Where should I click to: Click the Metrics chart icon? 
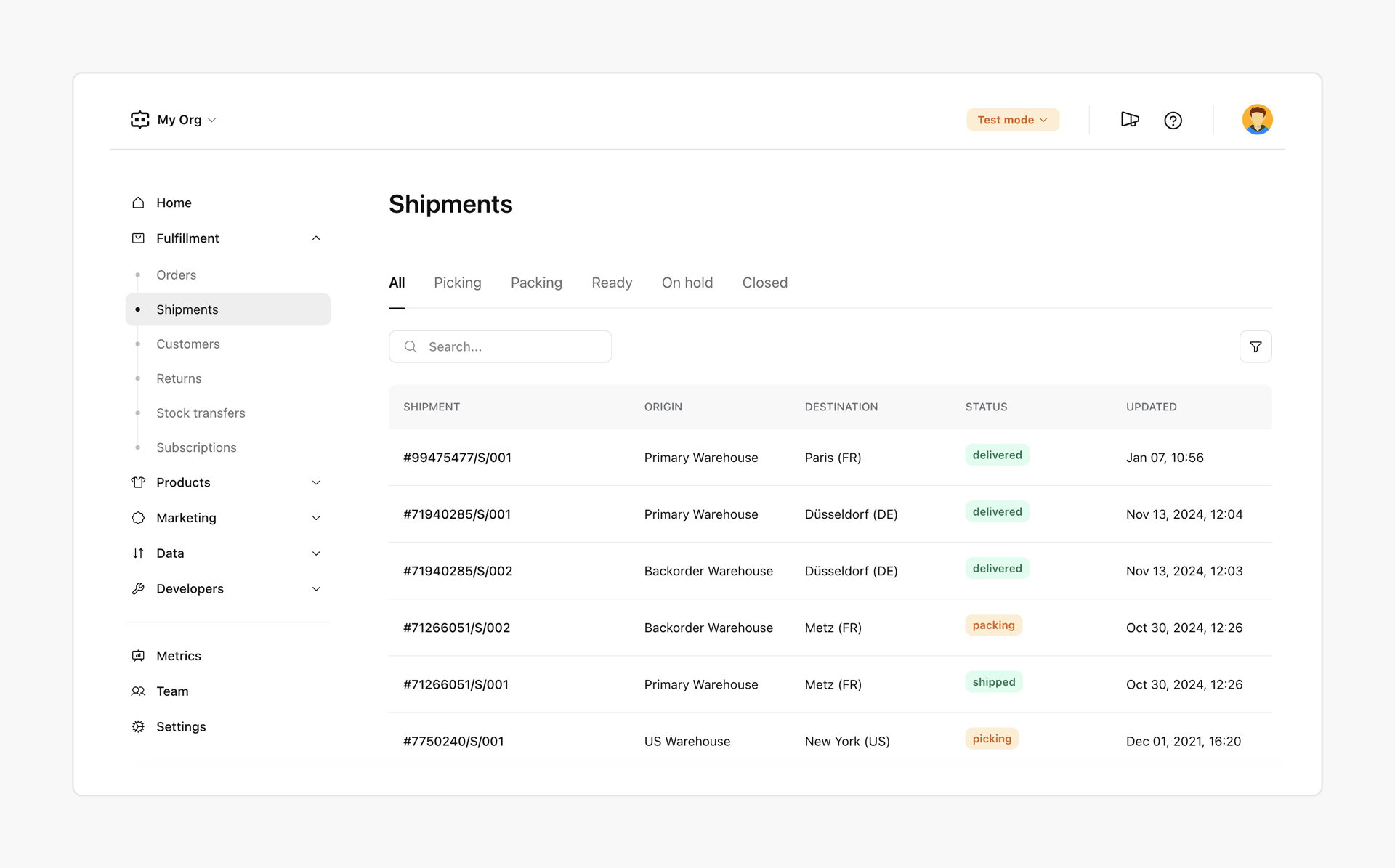coord(138,656)
